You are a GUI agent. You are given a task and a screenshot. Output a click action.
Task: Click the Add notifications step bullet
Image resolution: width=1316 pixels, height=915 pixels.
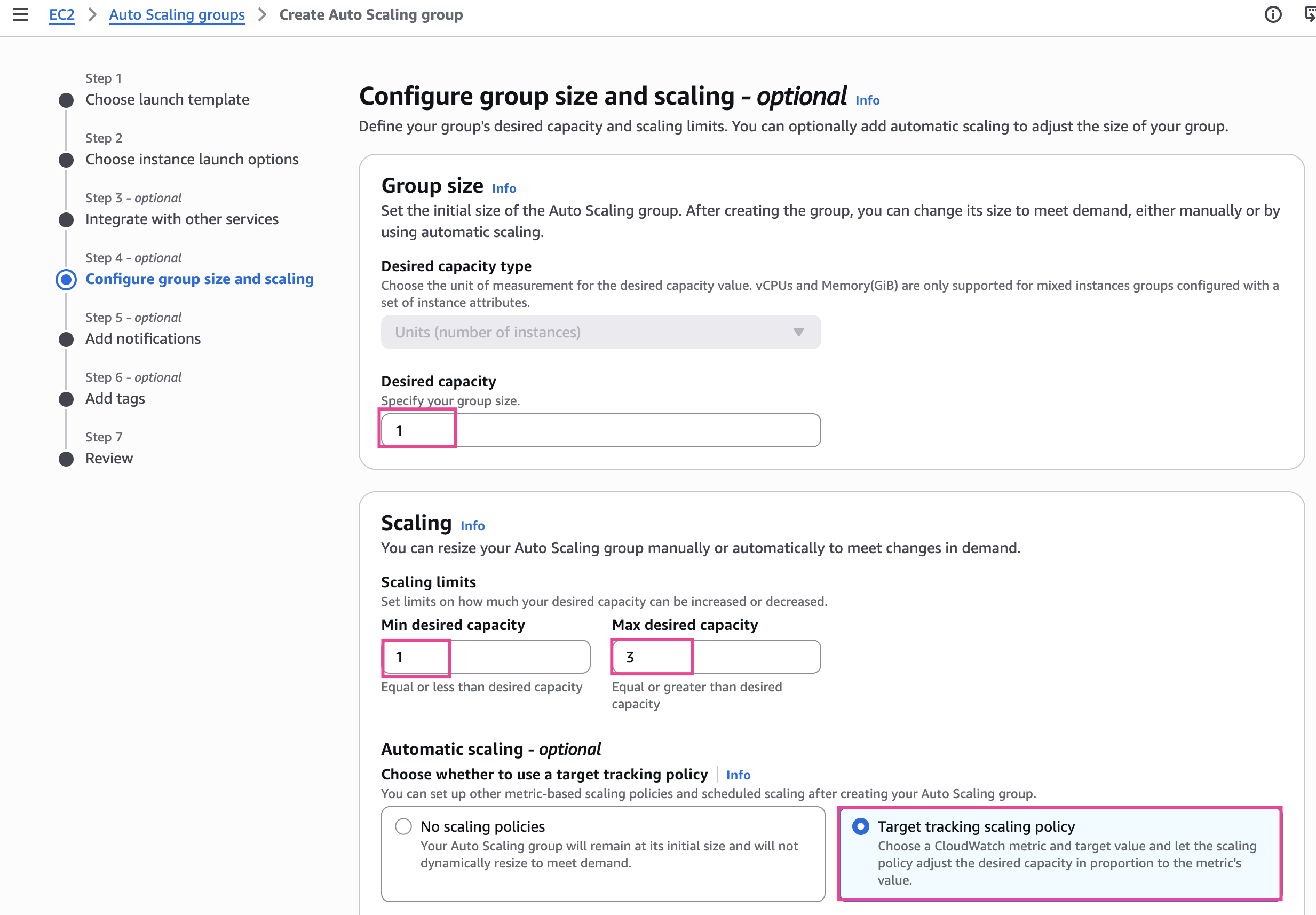click(67, 340)
